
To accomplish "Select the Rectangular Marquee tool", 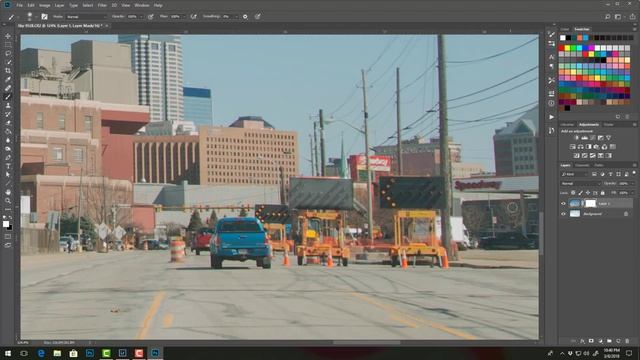I will [x=8, y=45].
